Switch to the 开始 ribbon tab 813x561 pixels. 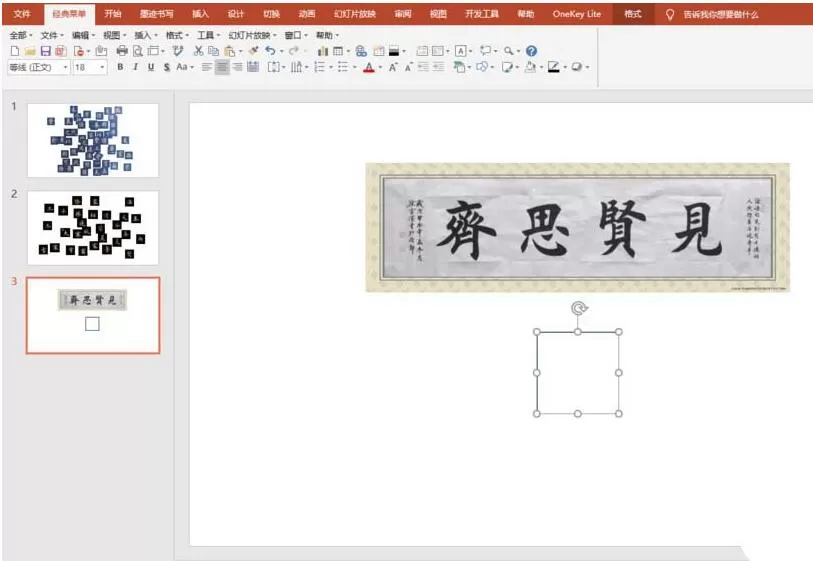coord(113,13)
